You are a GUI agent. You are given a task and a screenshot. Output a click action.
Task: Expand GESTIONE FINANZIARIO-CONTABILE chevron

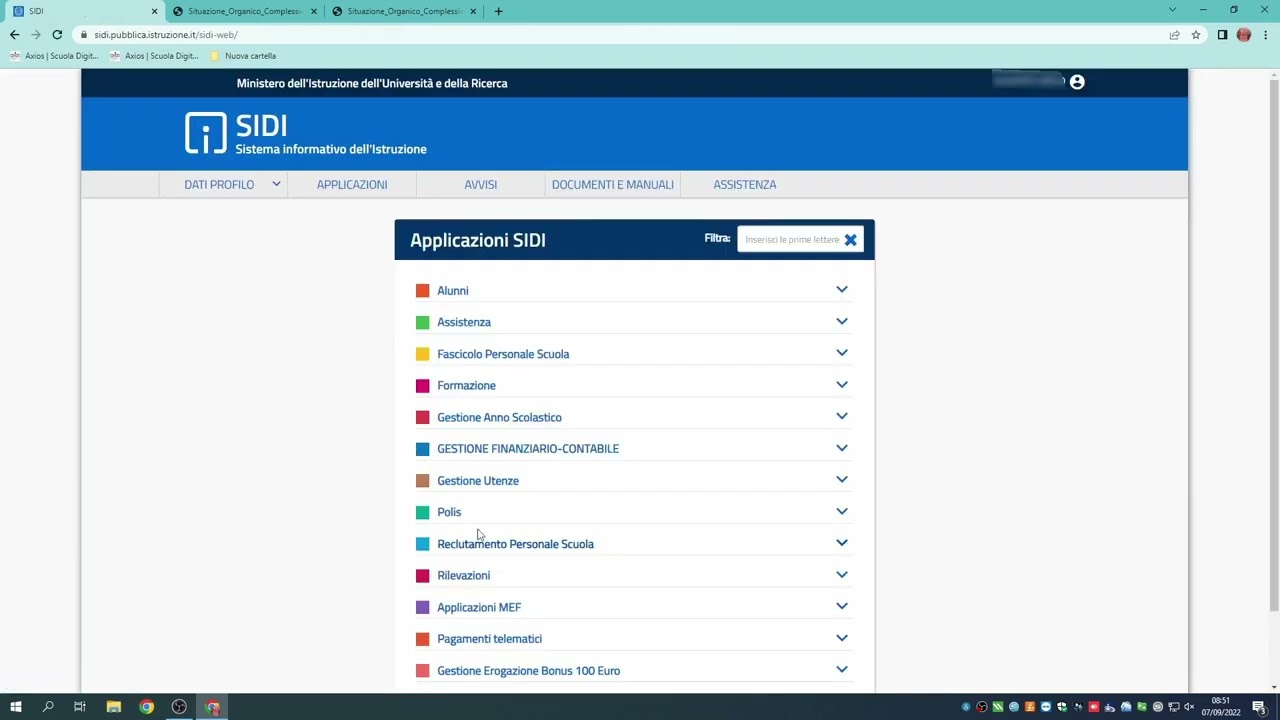(842, 448)
